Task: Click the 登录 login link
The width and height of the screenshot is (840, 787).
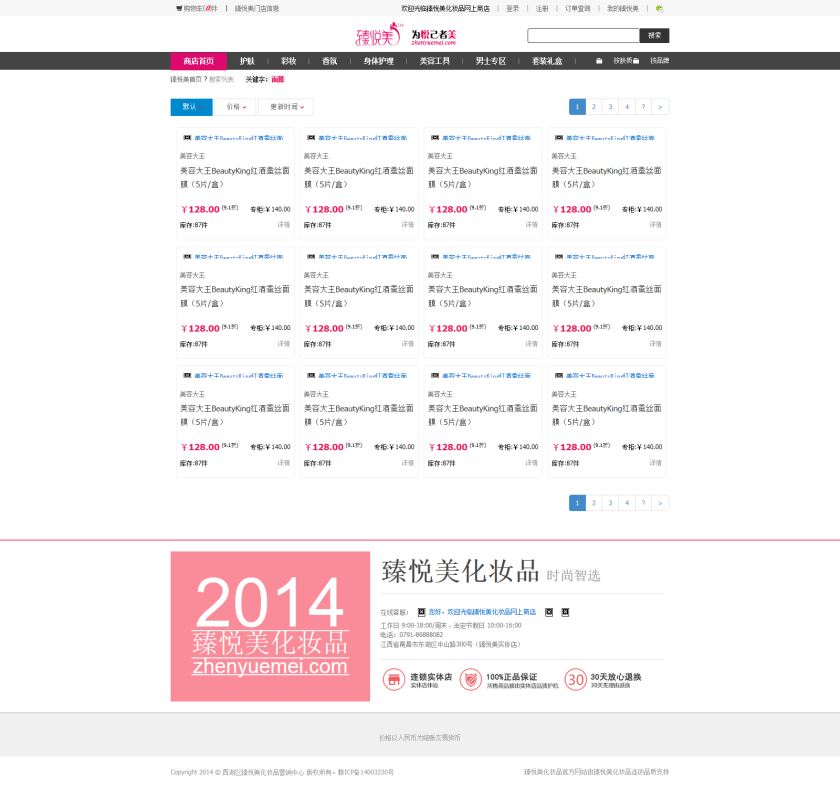Action: 513,9
